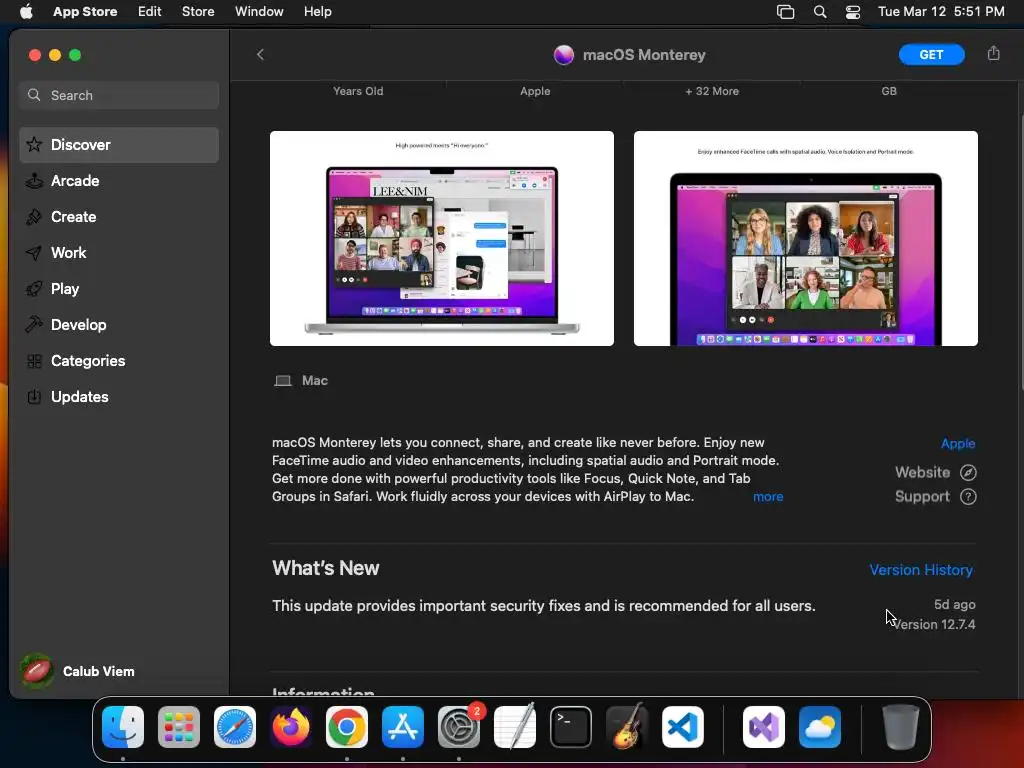Open Visual Studio purple icon in Dock
1024x768 pixels.
(x=764, y=727)
